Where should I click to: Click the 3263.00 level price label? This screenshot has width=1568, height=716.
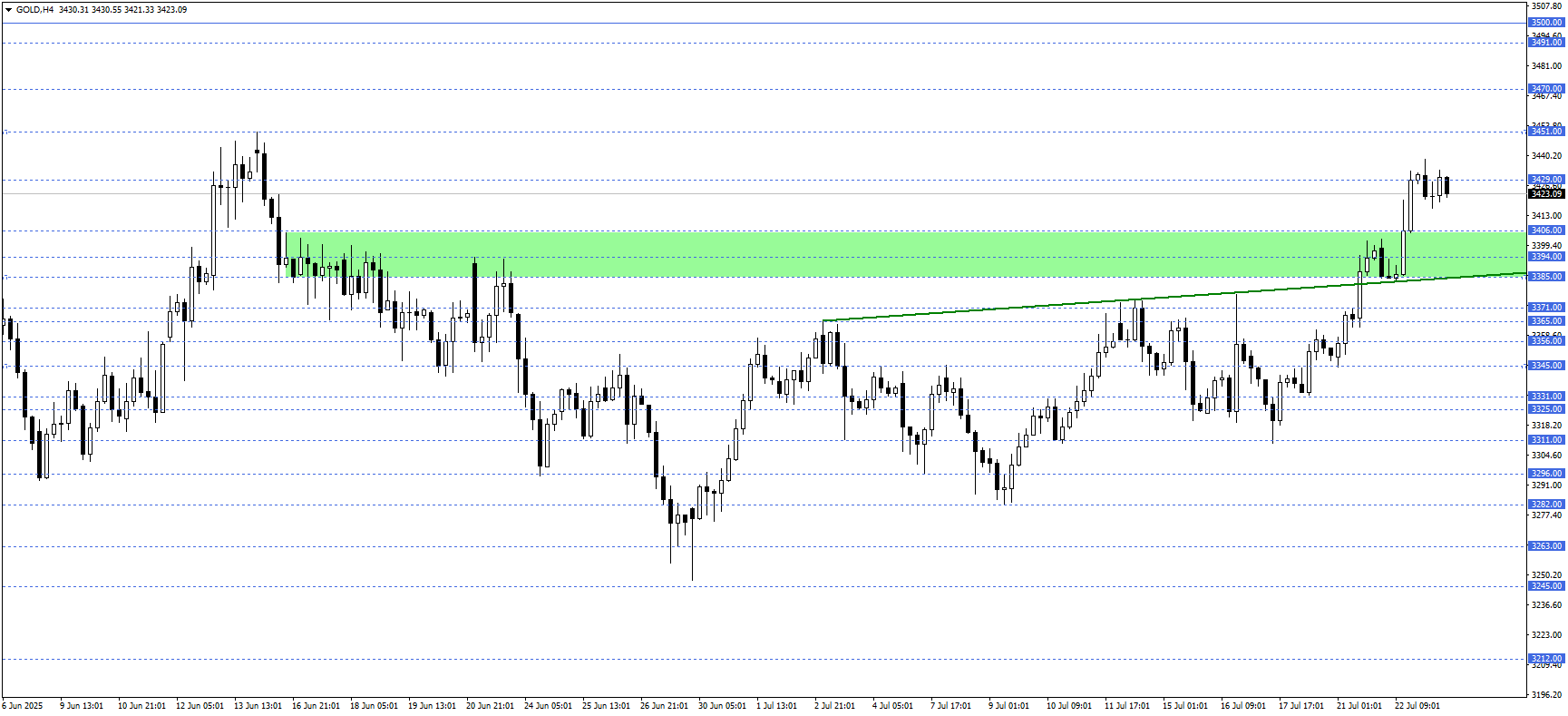[x=1546, y=546]
